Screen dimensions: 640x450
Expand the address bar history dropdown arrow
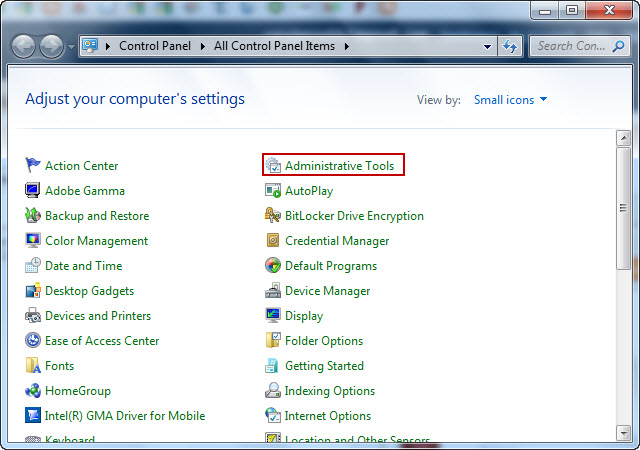pyautogui.click(x=487, y=46)
